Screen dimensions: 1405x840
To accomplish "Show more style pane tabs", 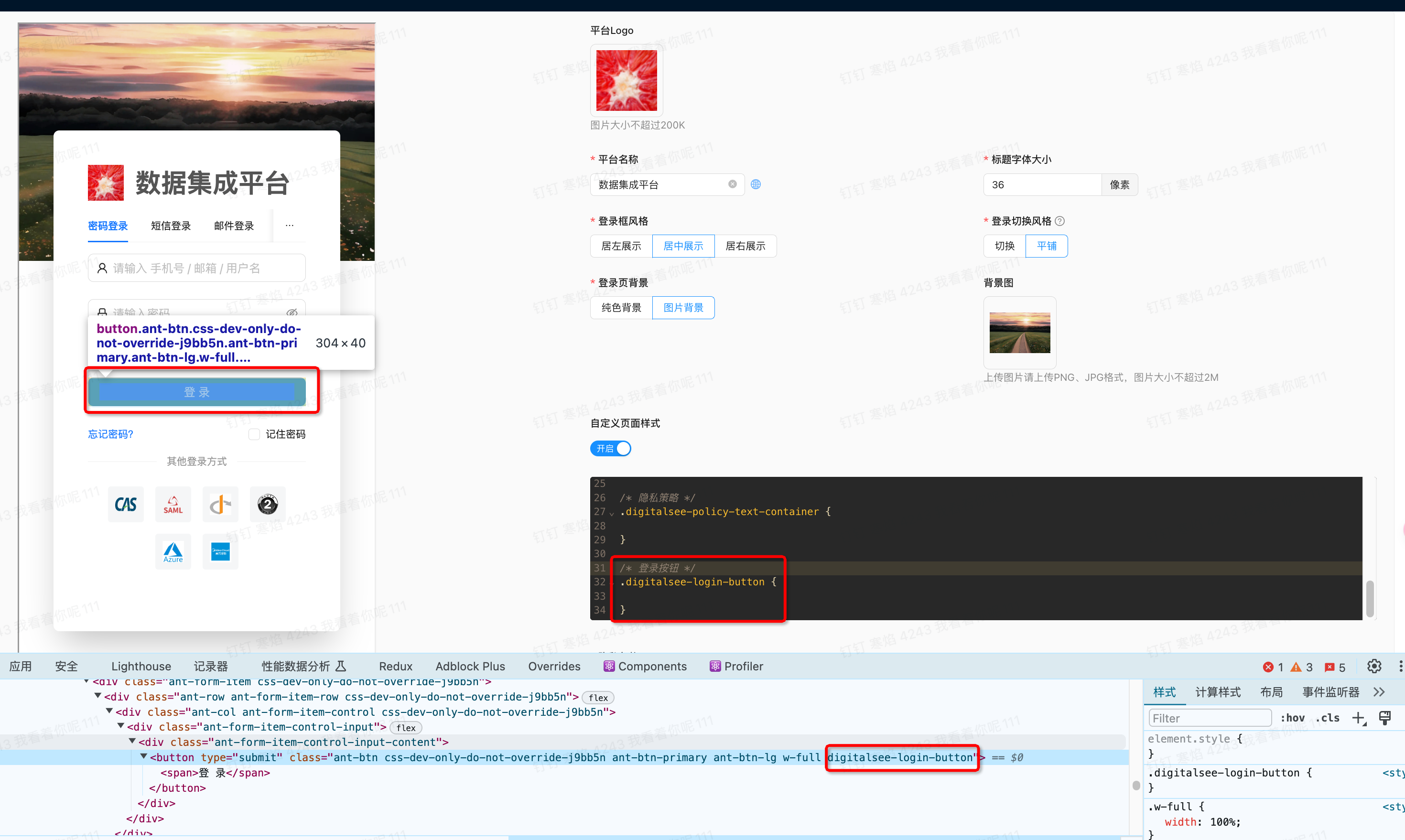I will (1380, 692).
